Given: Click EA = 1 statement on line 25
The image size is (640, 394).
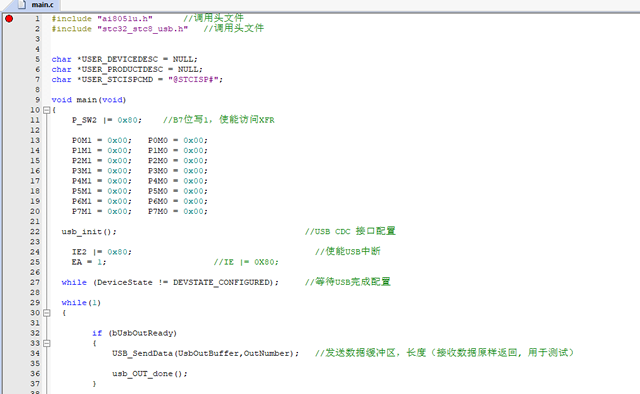Looking at the screenshot, I should [89, 262].
